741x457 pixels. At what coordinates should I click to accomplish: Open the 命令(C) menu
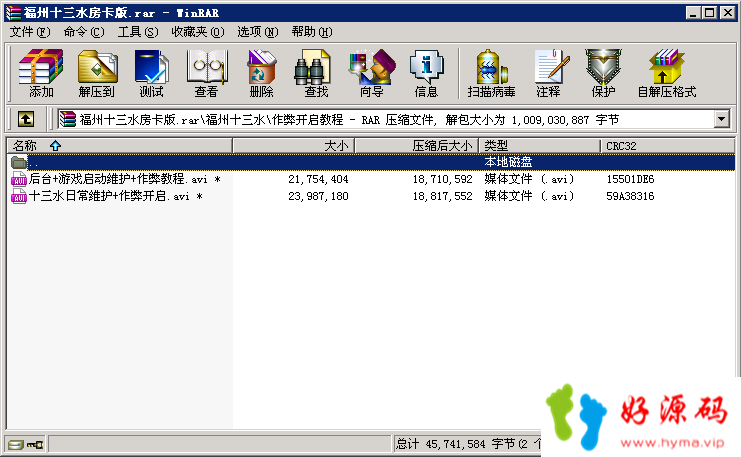84,32
